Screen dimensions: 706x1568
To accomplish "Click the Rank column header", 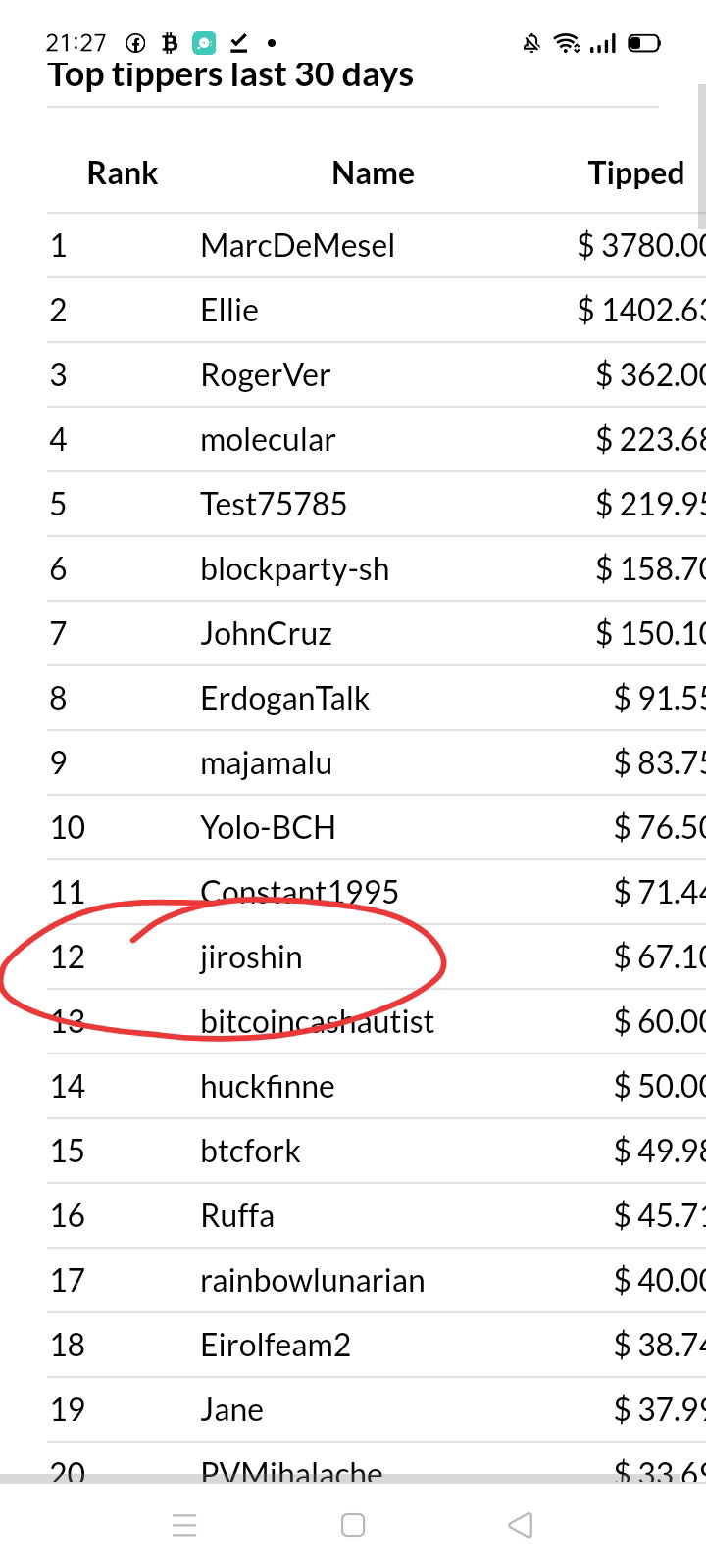I will point(123,173).
